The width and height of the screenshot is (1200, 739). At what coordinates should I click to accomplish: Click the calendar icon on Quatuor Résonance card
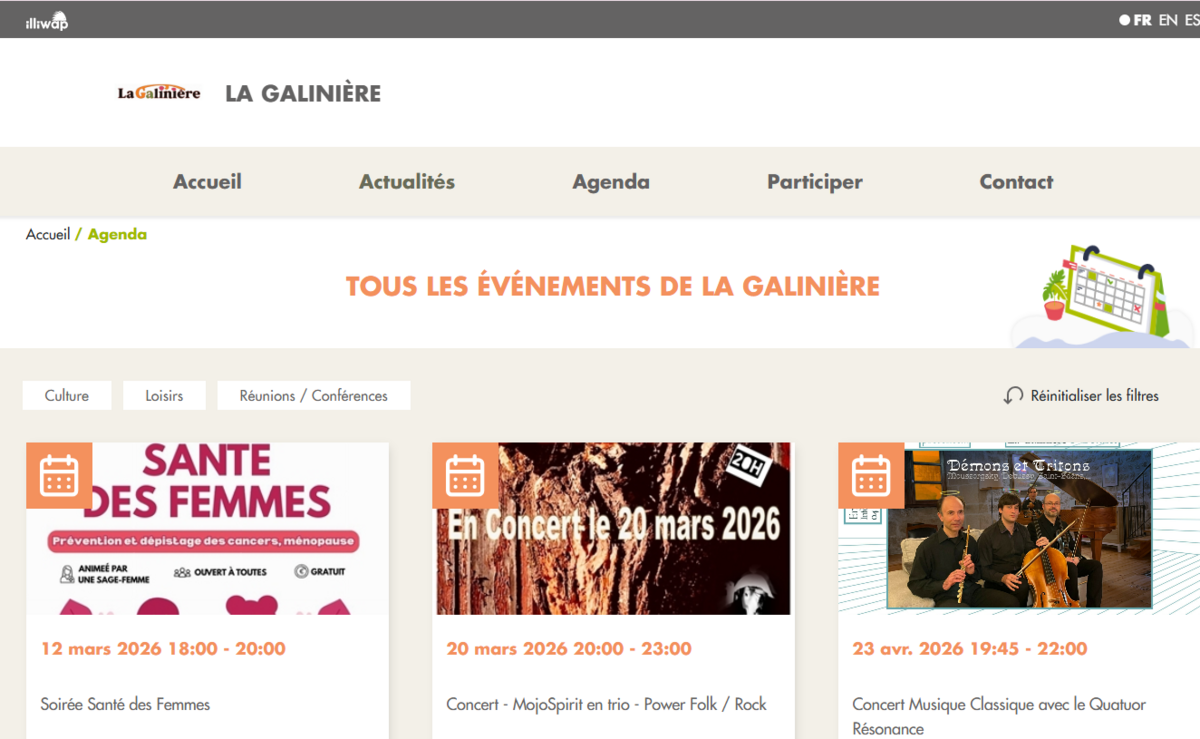[871, 476]
